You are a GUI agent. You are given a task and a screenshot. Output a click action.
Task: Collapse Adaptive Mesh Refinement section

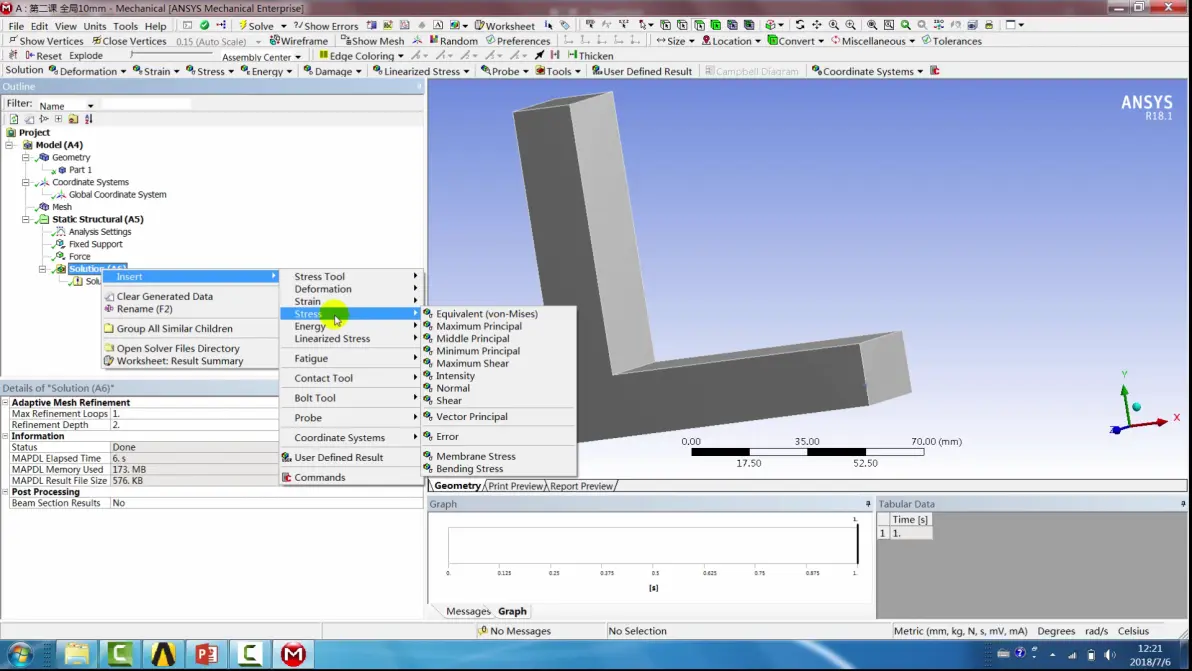click(5, 403)
